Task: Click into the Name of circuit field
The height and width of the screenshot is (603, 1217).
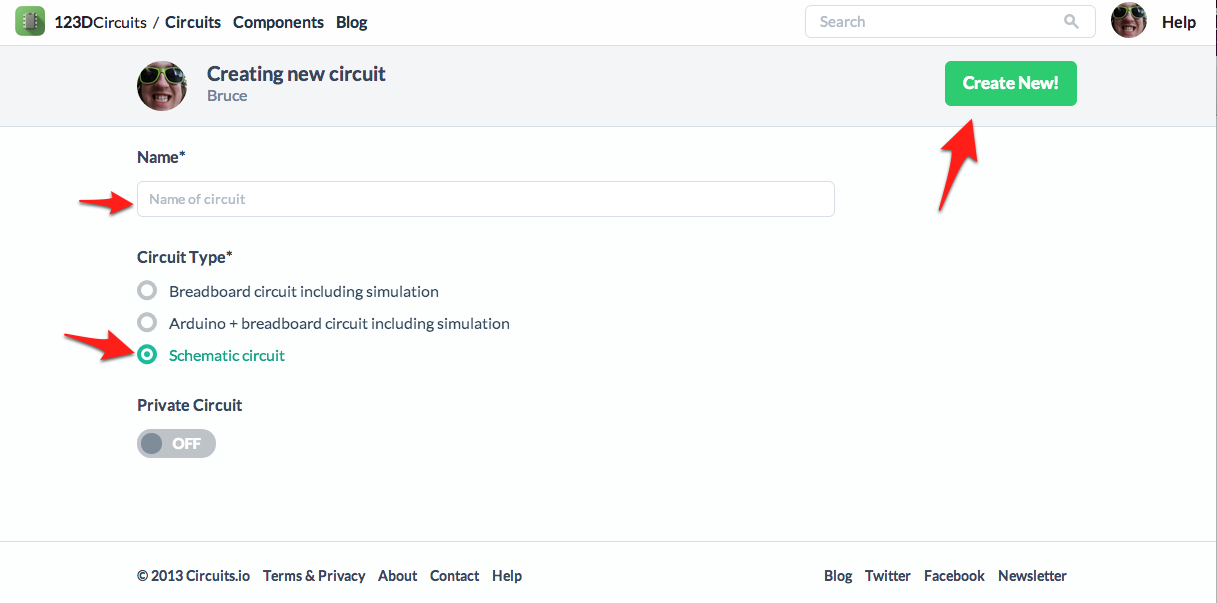Action: (x=485, y=199)
